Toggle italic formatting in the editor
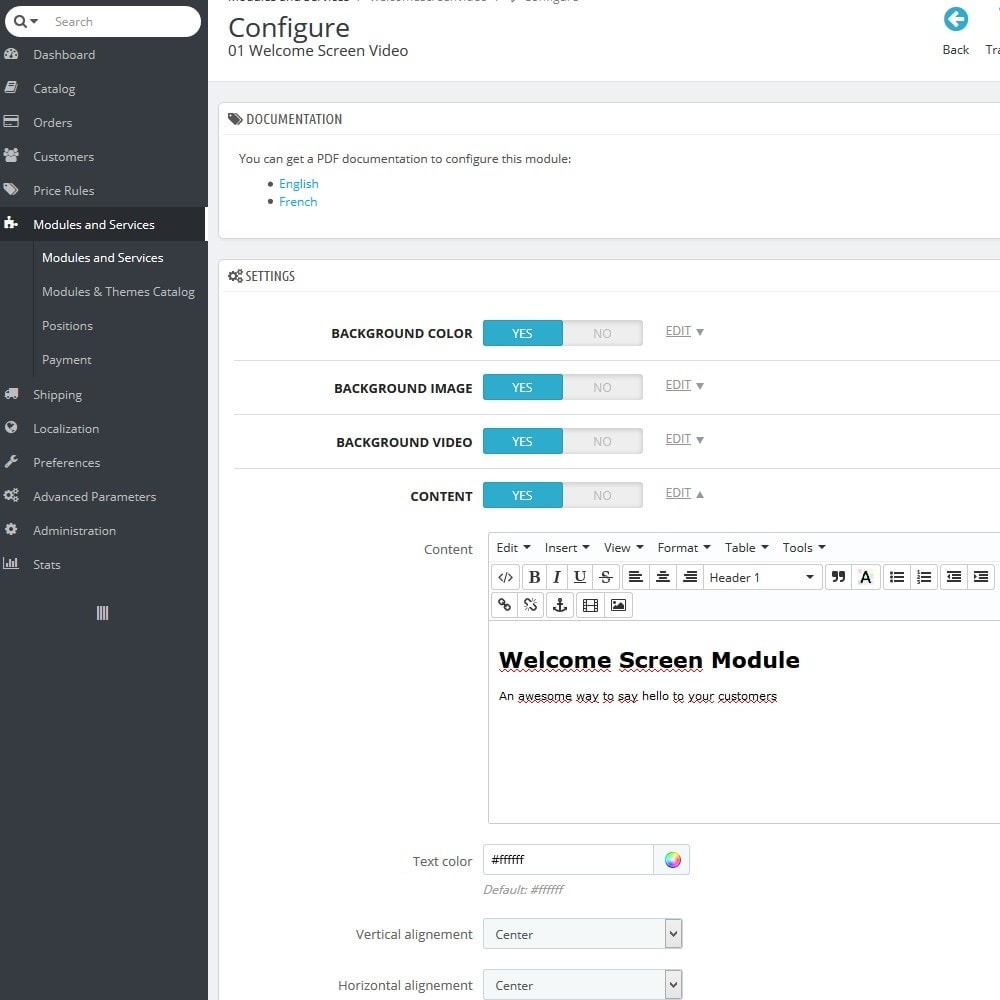The width and height of the screenshot is (1000, 1000). (557, 577)
